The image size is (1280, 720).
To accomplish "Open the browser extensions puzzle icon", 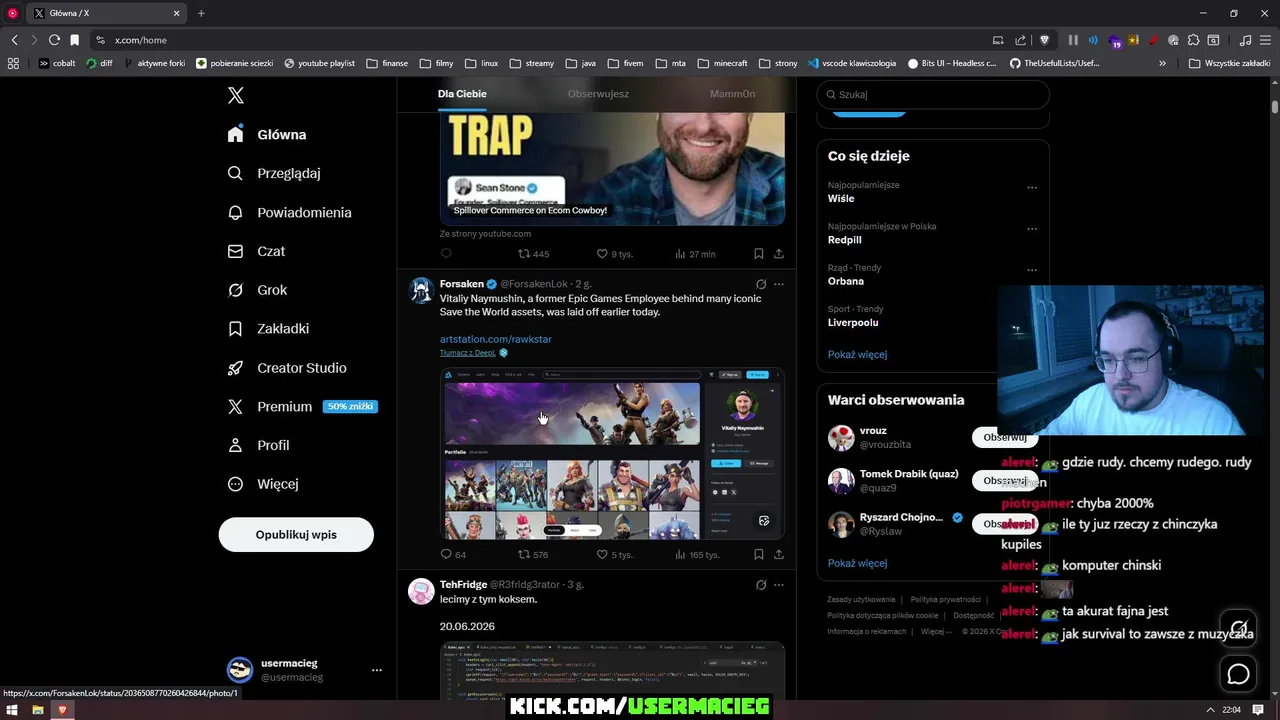I will click(1193, 40).
